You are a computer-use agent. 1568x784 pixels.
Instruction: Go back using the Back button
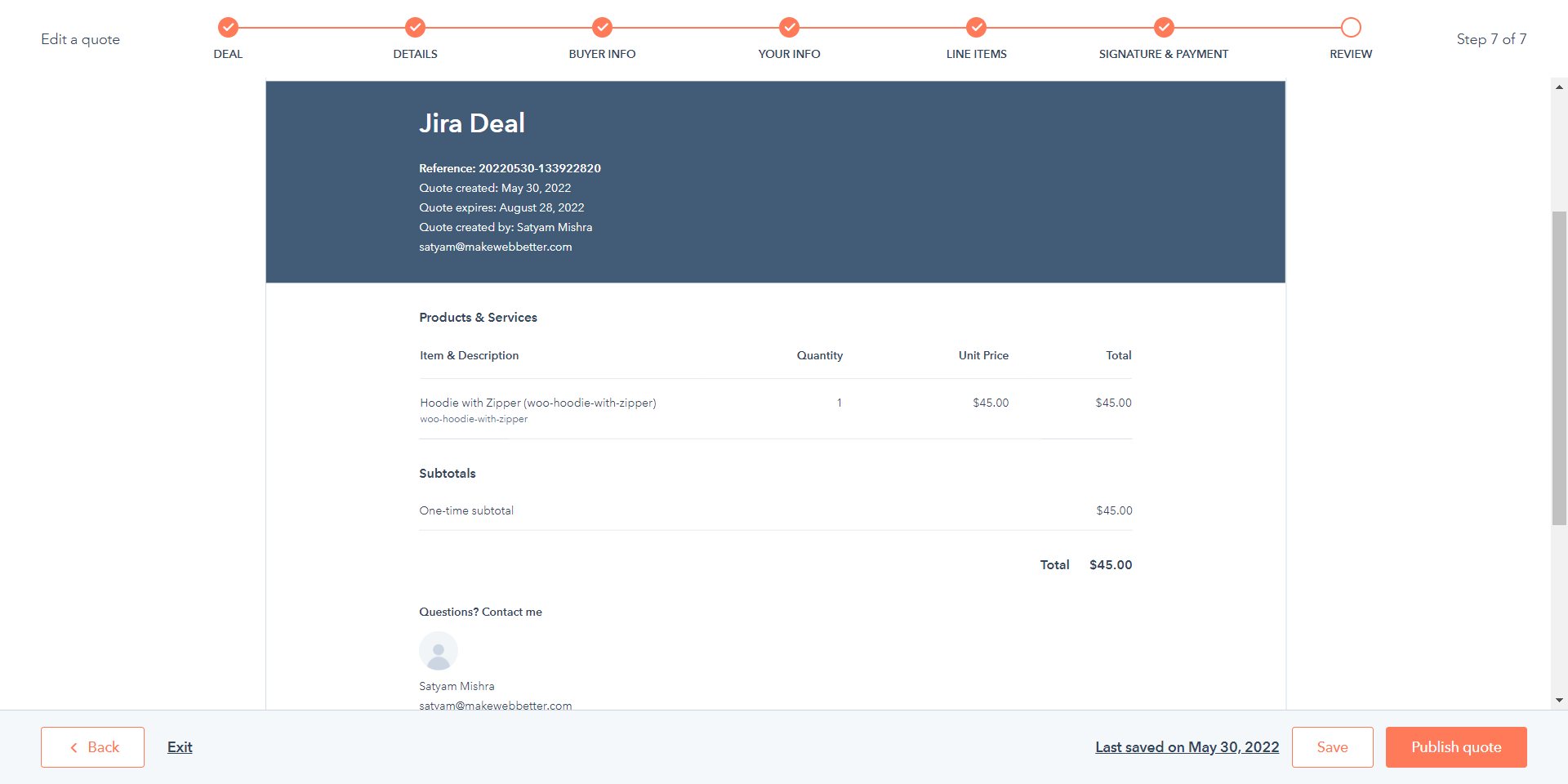point(93,747)
